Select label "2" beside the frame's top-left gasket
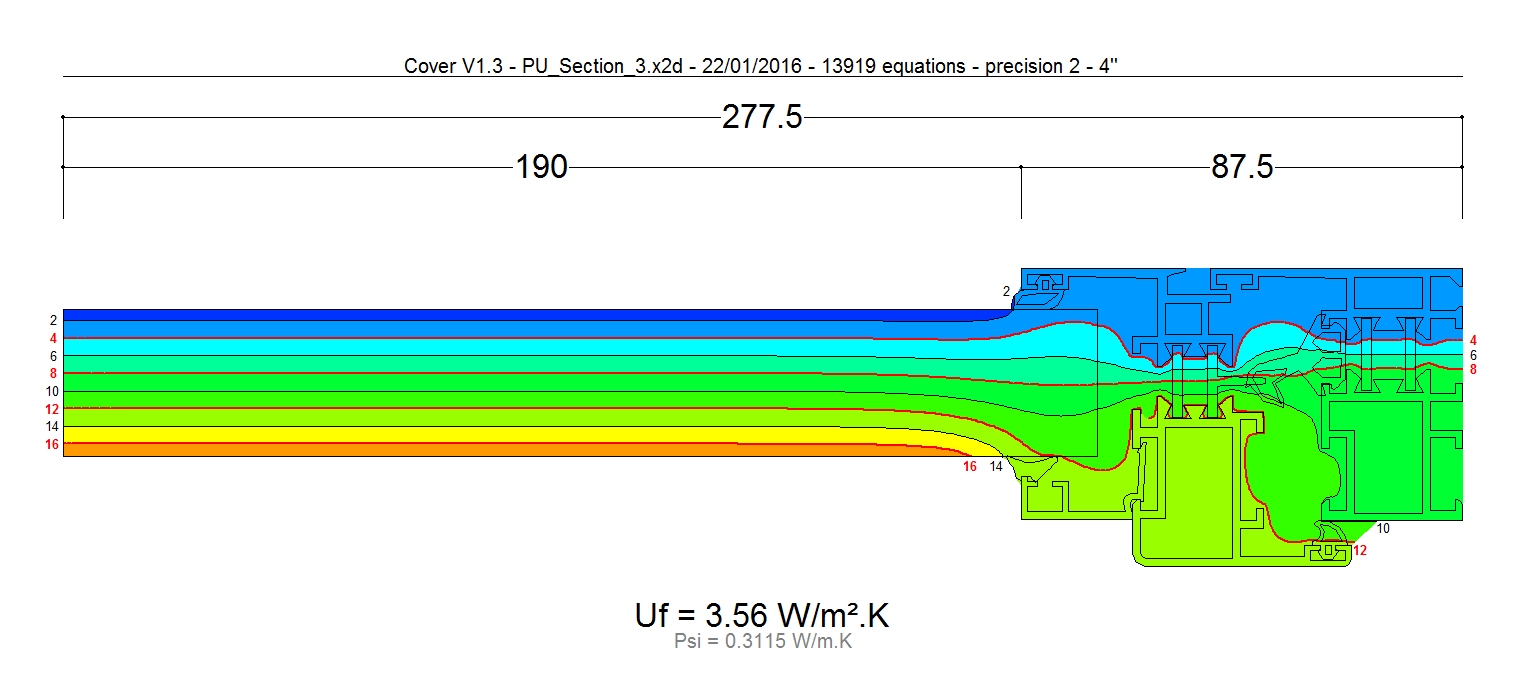Viewport: 1526px width, 698px height. click(x=1007, y=292)
